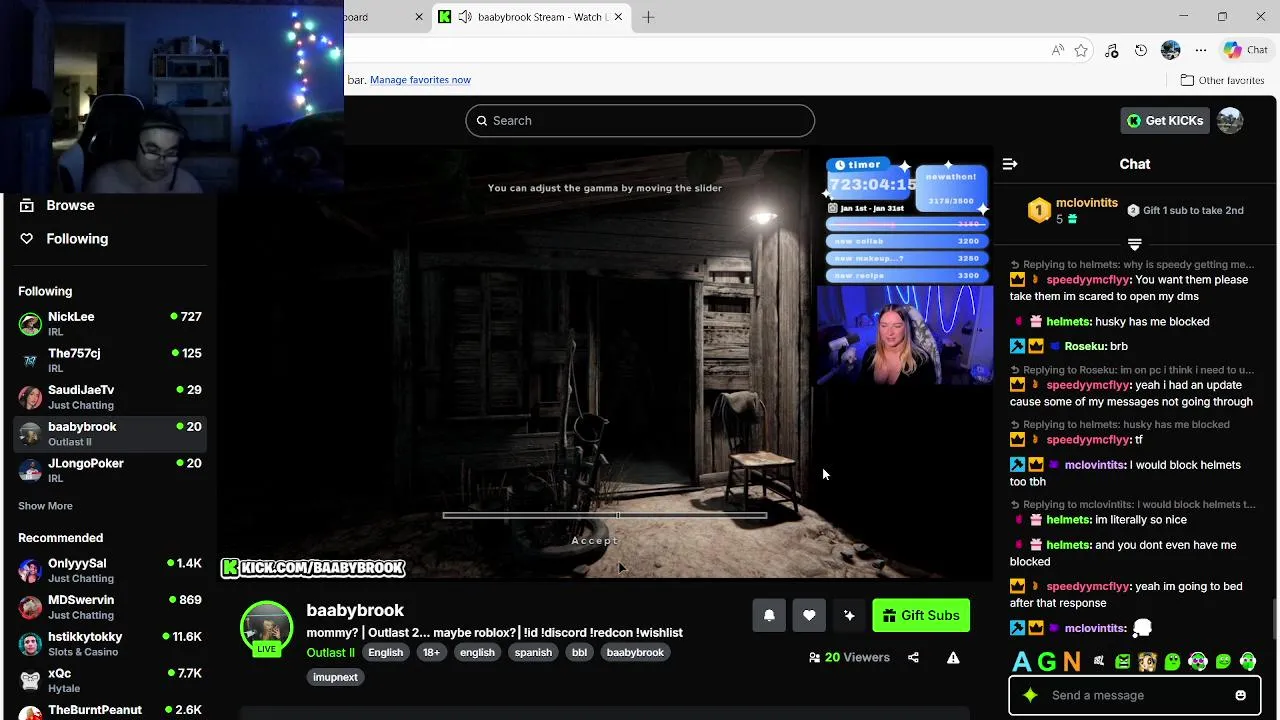Open Edge Settings and more ellipsis

tap(1201, 50)
